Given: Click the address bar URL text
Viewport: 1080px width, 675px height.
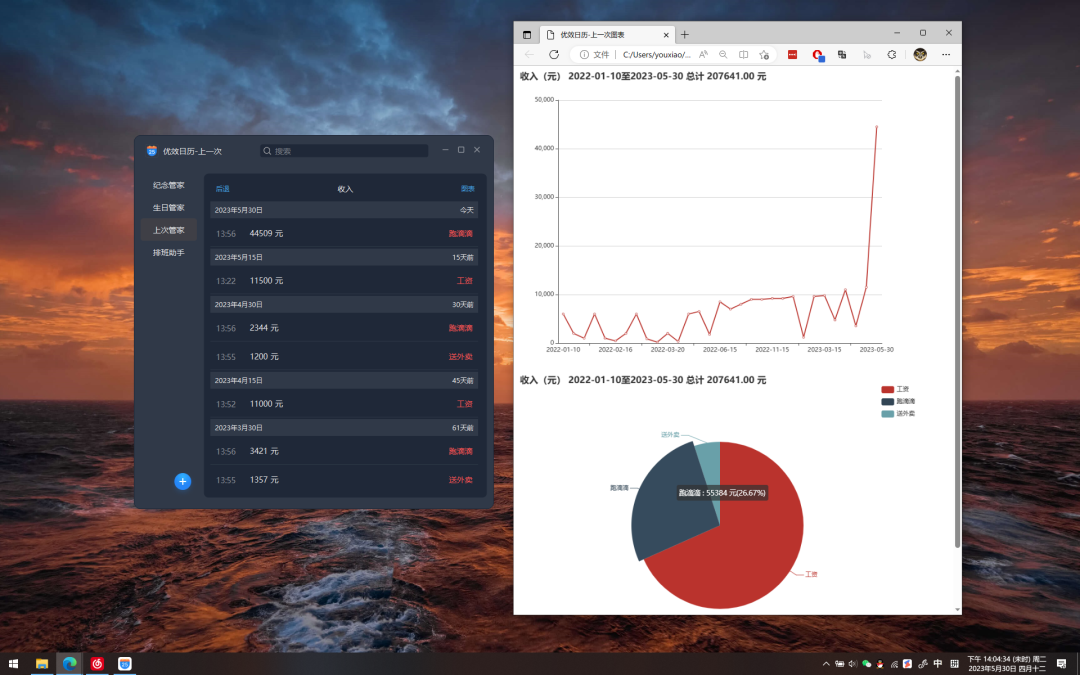Looking at the screenshot, I should click(656, 54).
